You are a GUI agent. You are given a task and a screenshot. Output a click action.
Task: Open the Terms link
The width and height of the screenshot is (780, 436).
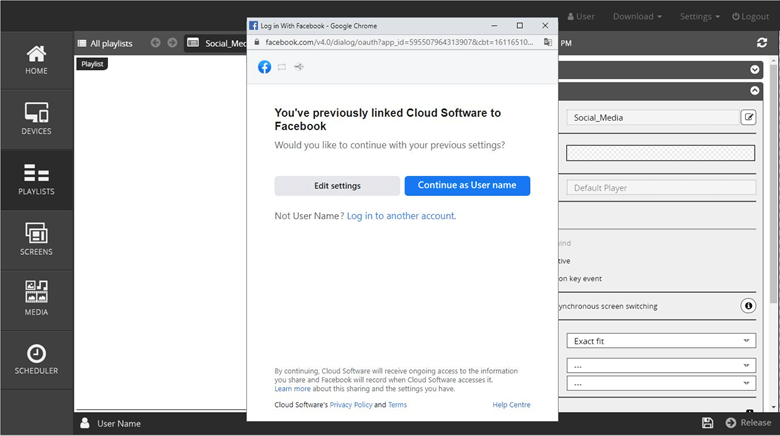pyautogui.click(x=397, y=405)
